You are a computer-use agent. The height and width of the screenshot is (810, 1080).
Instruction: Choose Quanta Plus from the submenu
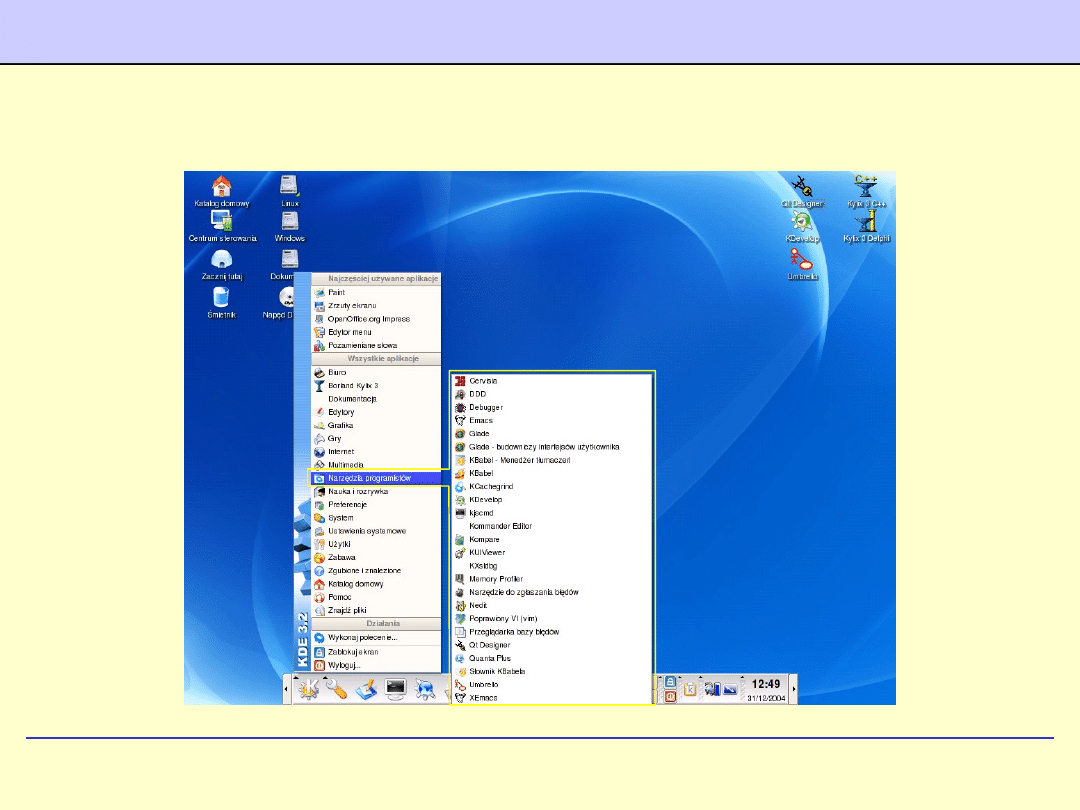490,658
